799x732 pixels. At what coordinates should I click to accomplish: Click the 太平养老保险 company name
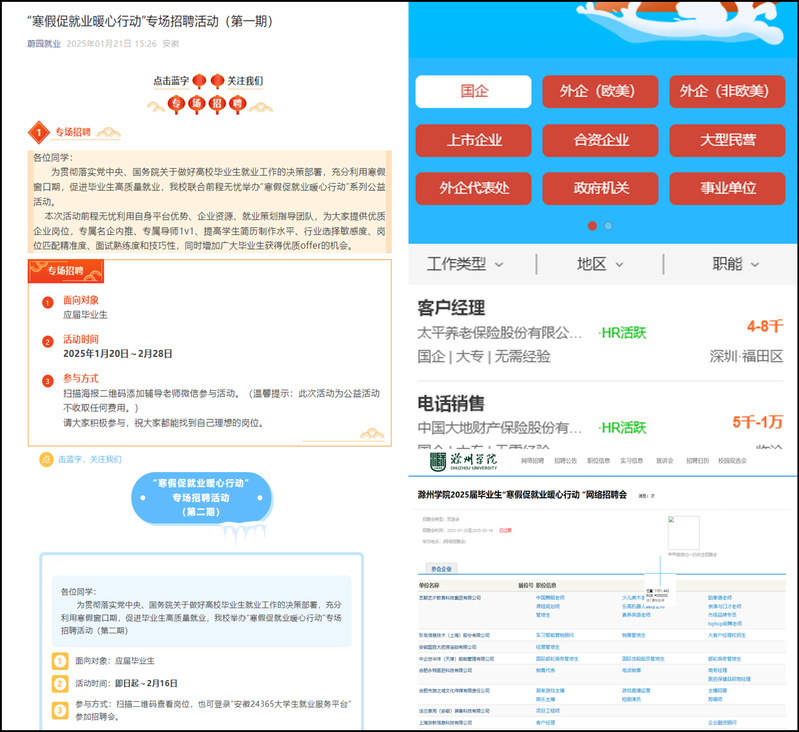(499, 333)
